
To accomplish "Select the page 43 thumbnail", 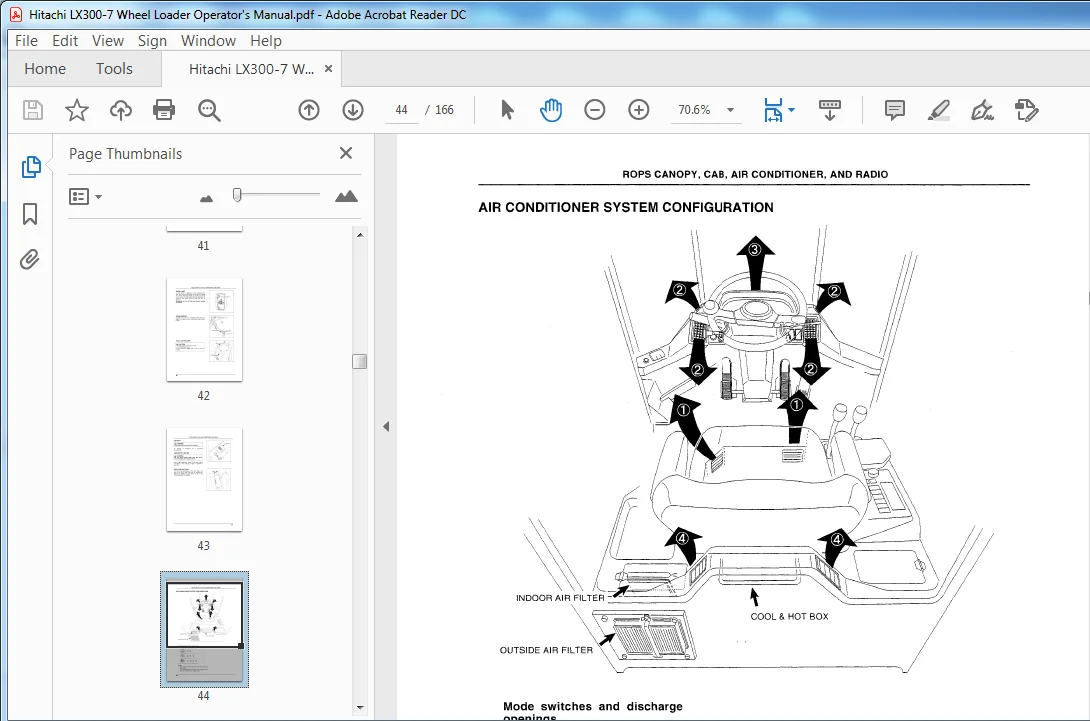I will pos(204,480).
